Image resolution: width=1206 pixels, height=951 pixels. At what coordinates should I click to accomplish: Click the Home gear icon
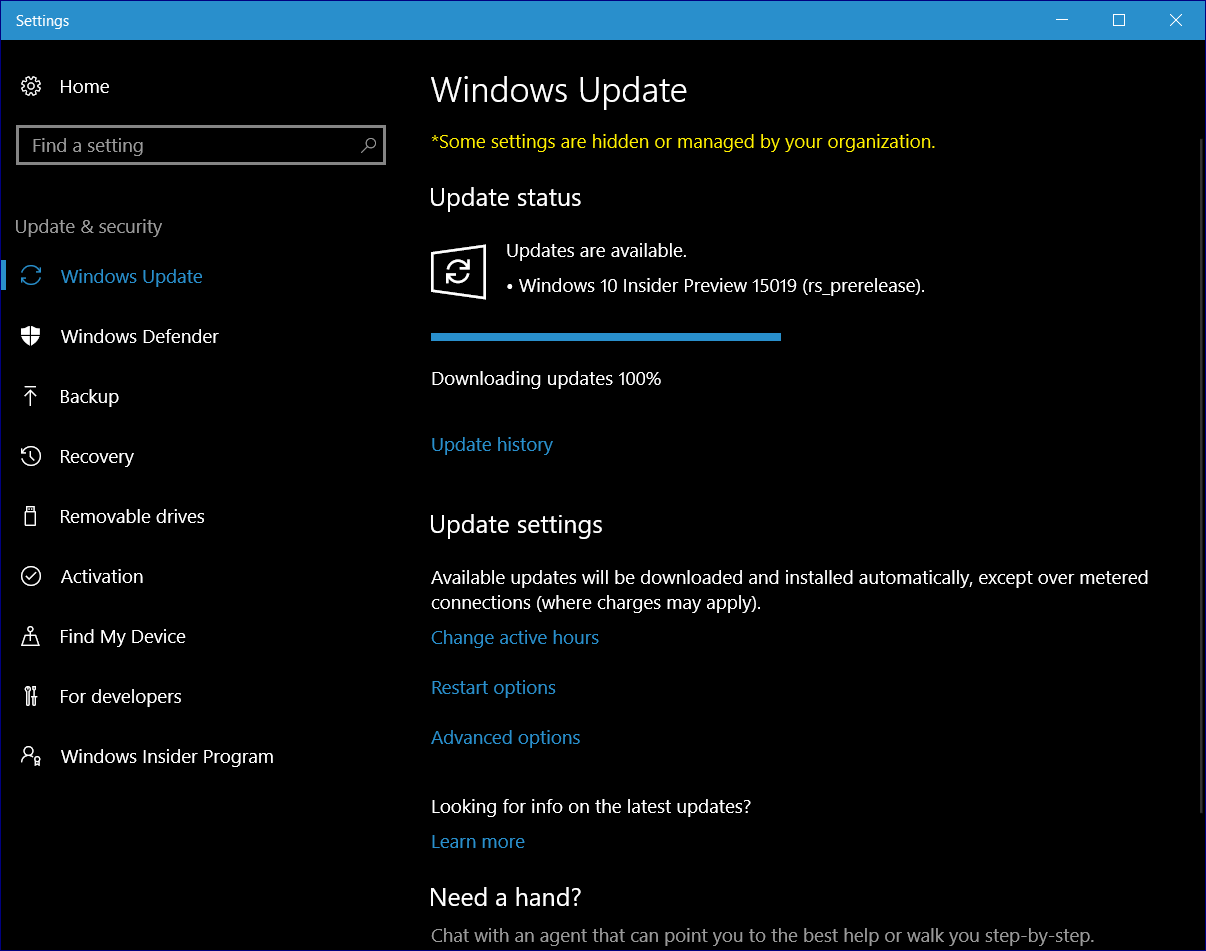[31, 87]
